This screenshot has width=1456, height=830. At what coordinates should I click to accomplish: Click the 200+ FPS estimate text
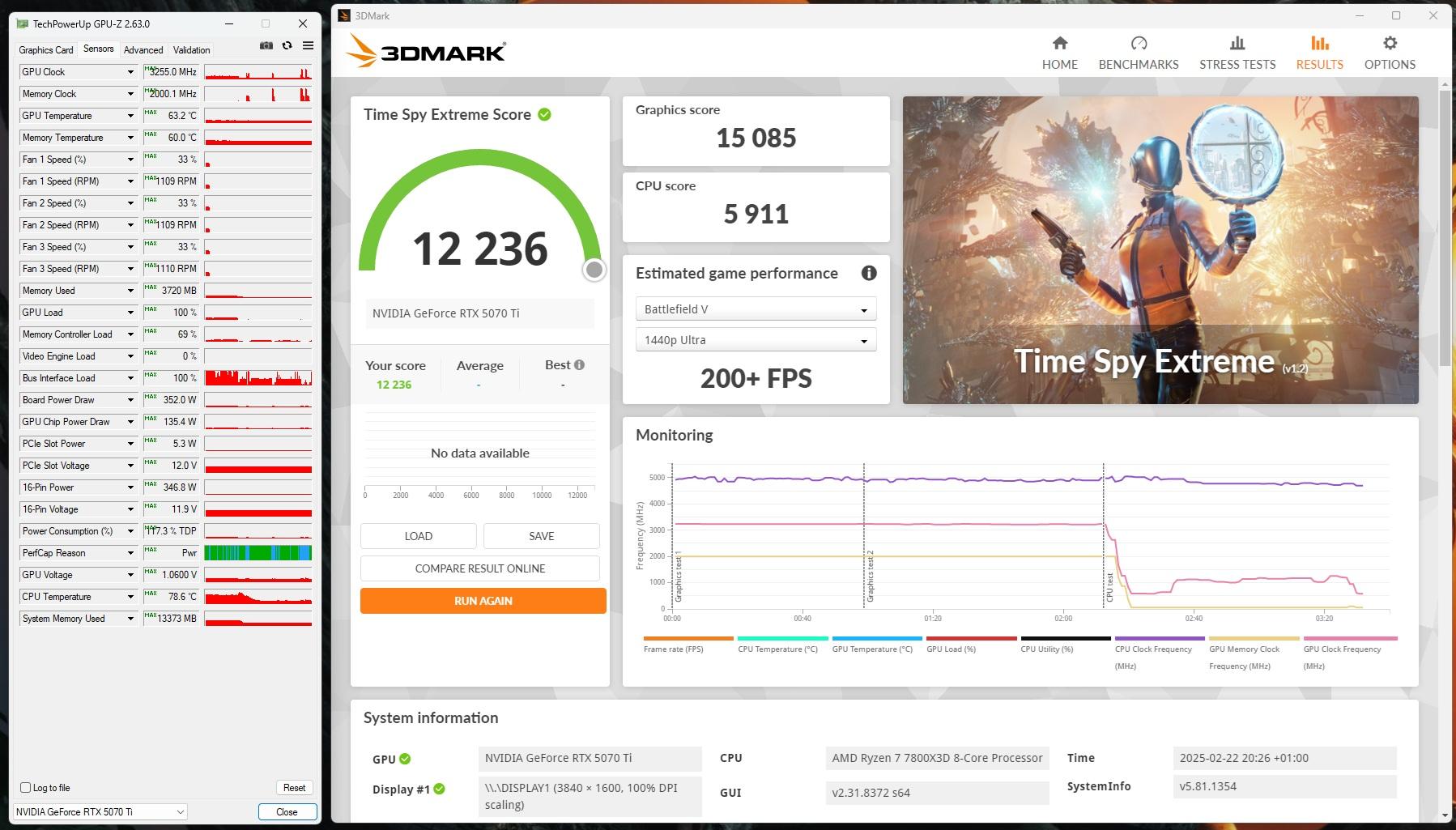click(x=756, y=378)
